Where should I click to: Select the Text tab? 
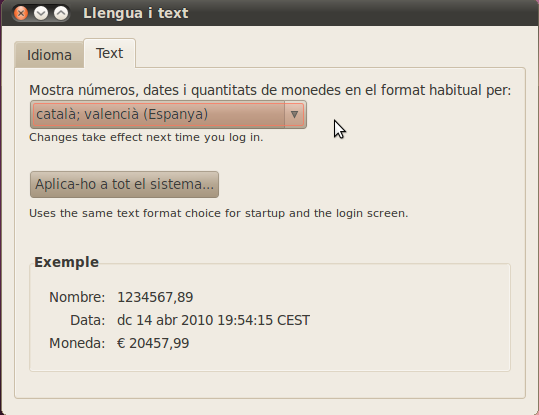pos(110,53)
